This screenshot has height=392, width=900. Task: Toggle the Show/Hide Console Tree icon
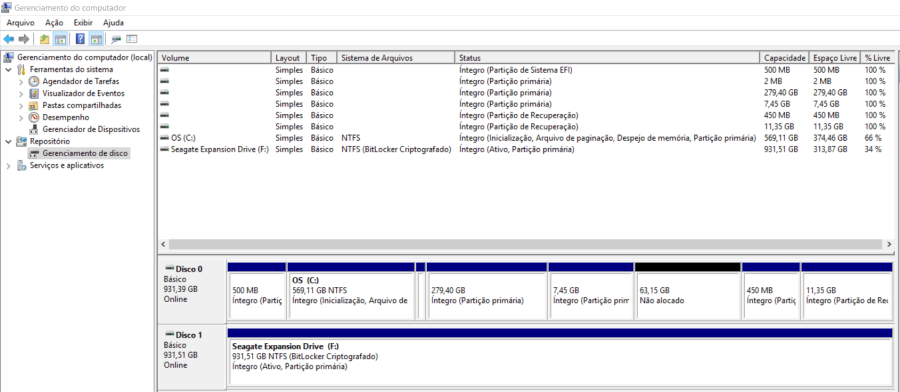tap(60, 39)
